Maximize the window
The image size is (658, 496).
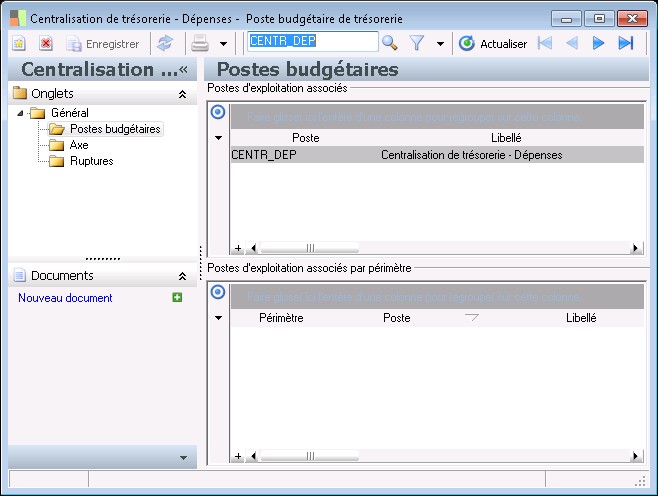tap(599, 19)
